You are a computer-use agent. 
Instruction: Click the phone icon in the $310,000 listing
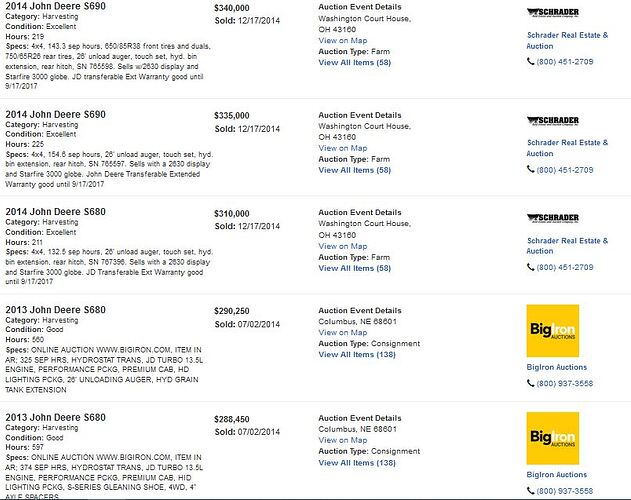tap(530, 267)
